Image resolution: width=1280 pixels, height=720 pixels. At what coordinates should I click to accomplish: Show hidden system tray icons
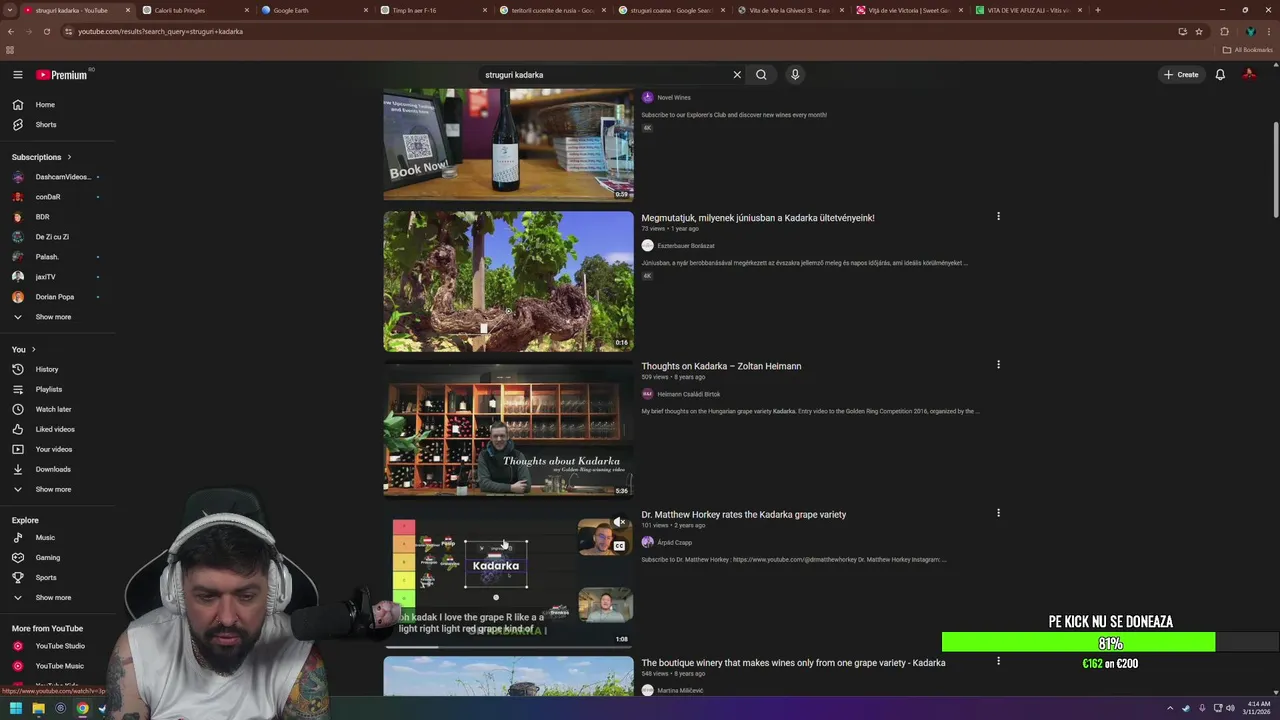[x=1170, y=708]
